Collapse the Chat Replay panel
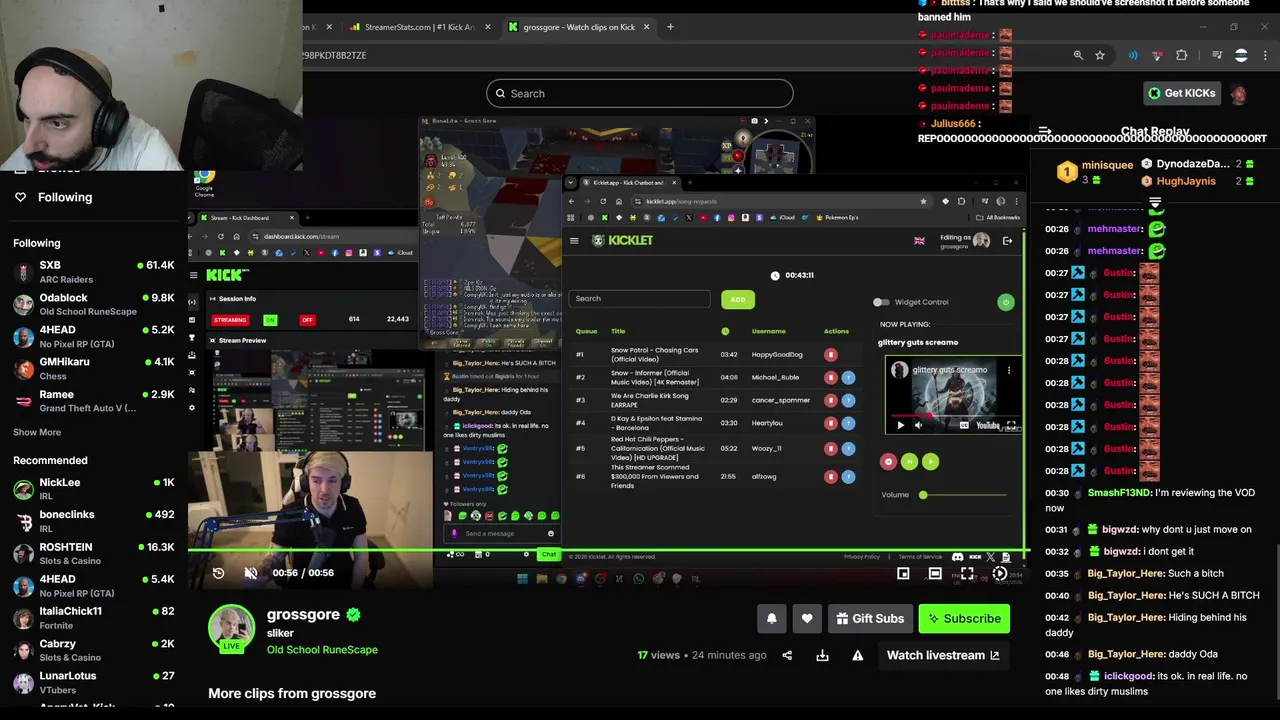1280x720 pixels. pyautogui.click(x=1045, y=131)
